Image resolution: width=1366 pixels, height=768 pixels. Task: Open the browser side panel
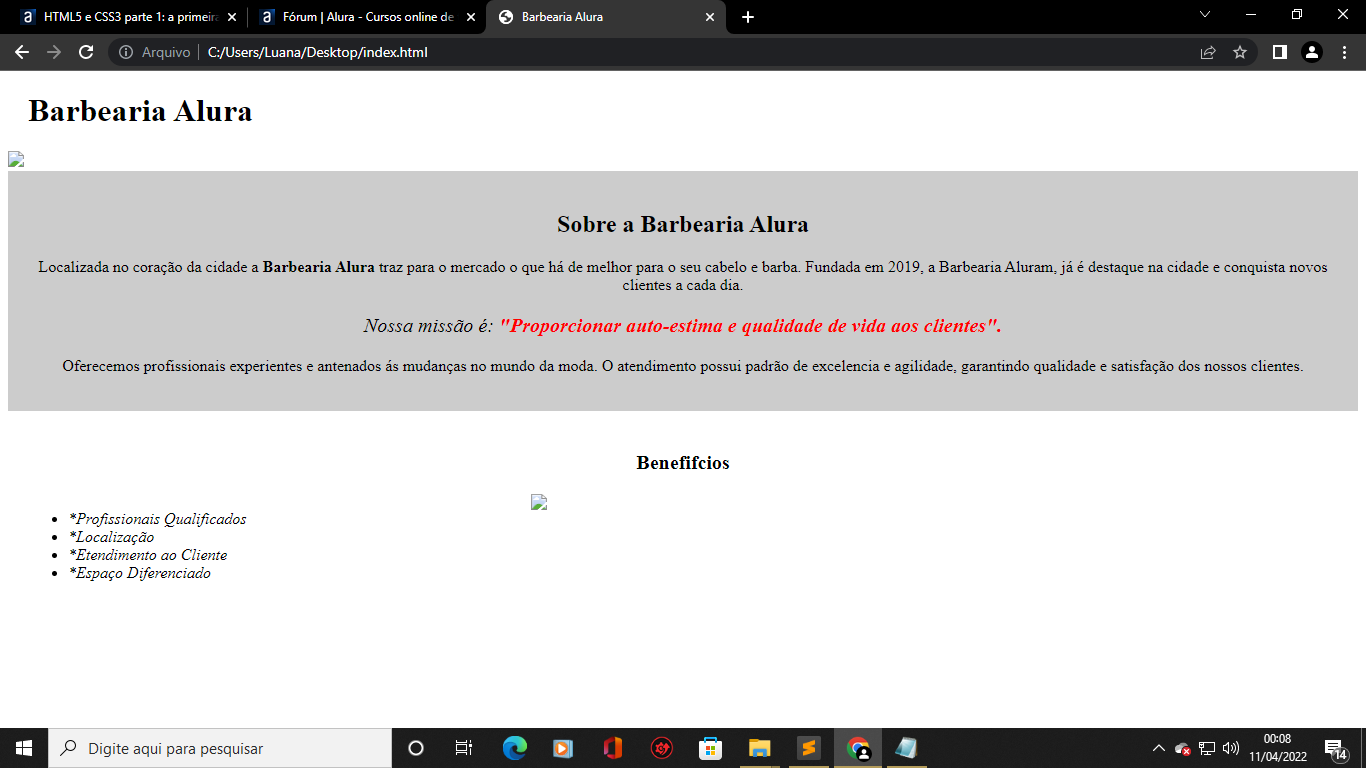pyautogui.click(x=1279, y=52)
